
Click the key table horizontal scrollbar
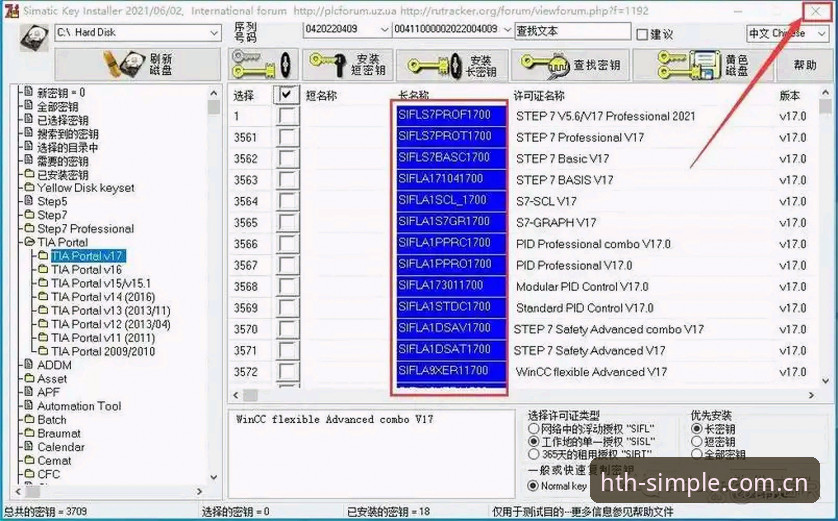(525, 395)
